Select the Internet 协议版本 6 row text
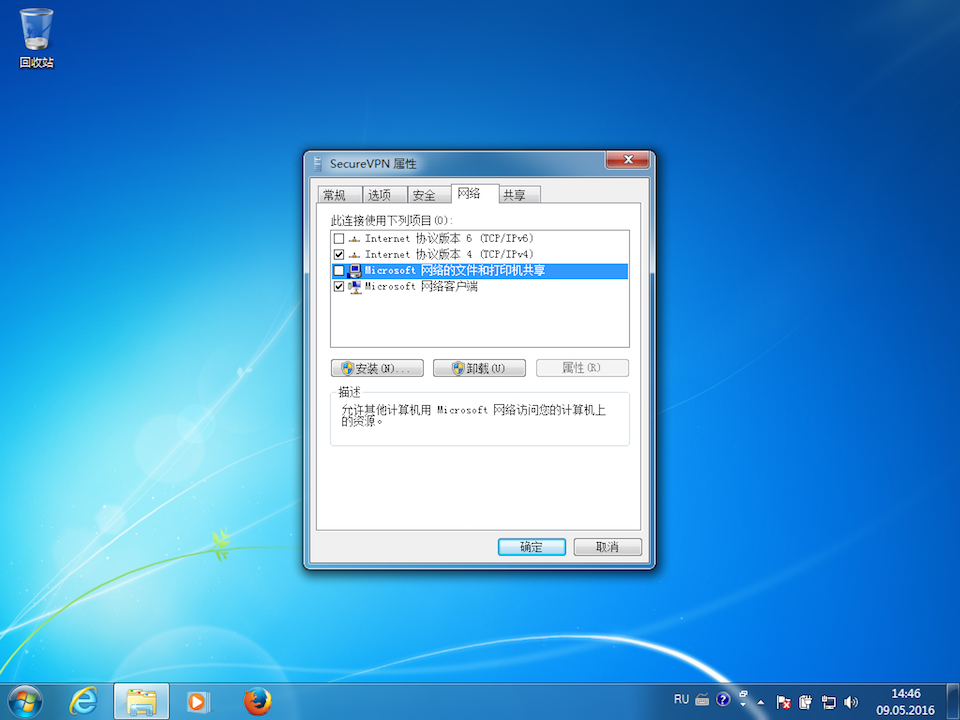The width and height of the screenshot is (960, 720). tap(449, 239)
